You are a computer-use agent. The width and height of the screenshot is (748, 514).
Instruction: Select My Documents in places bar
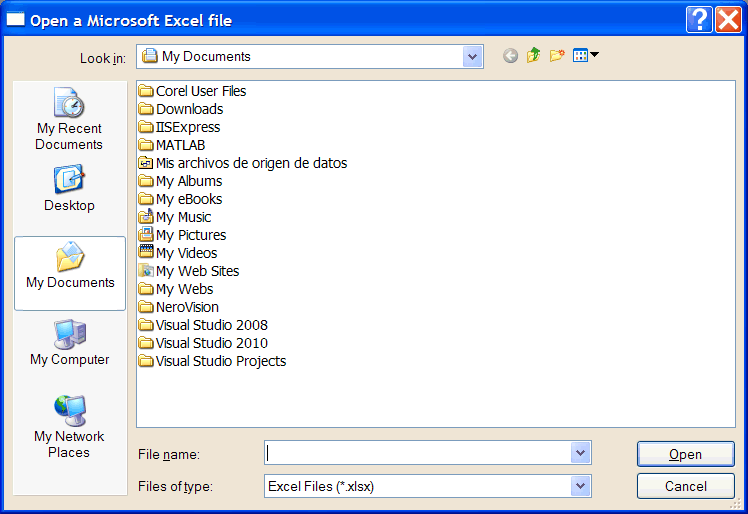point(70,273)
